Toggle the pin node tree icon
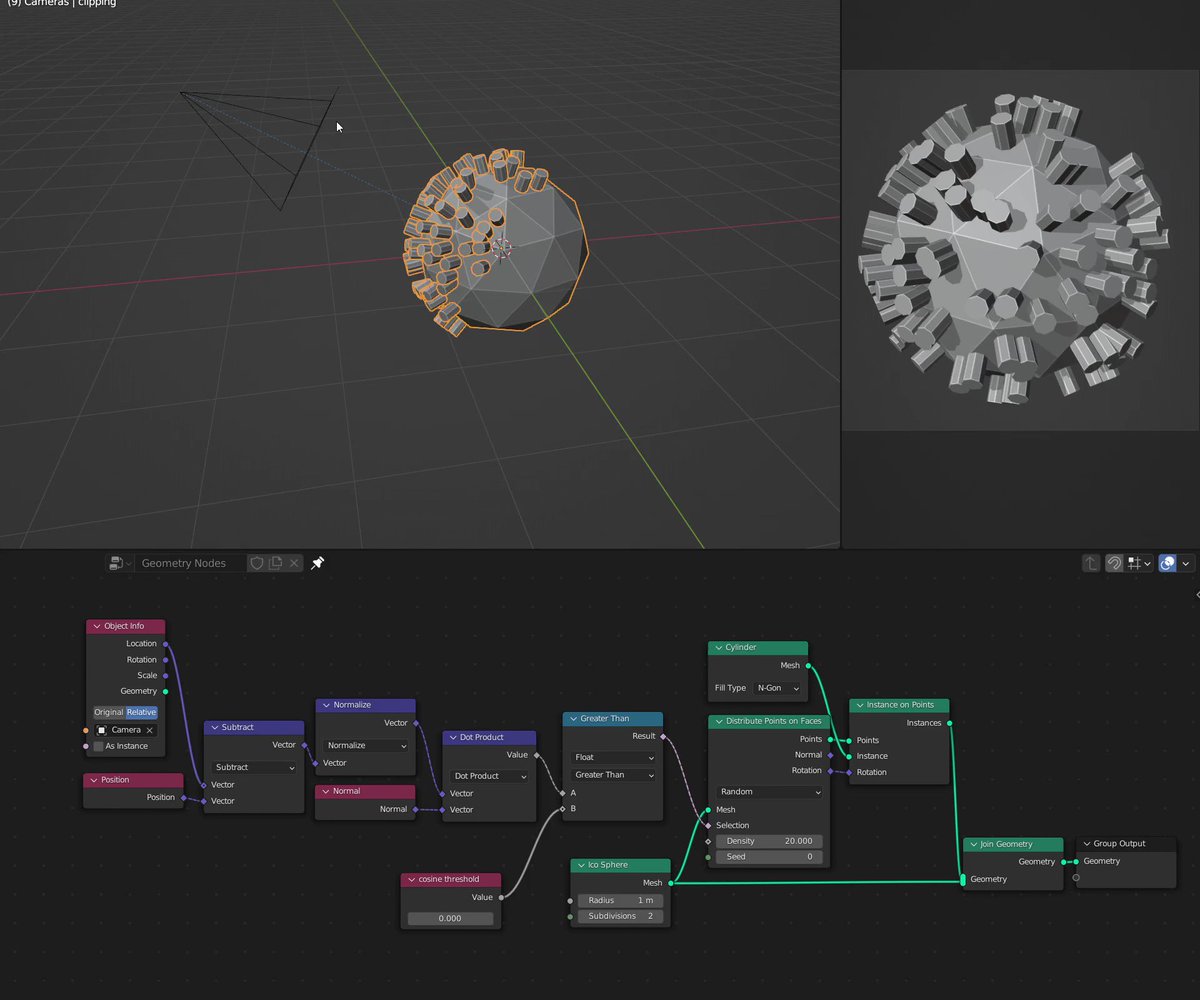 click(x=318, y=563)
